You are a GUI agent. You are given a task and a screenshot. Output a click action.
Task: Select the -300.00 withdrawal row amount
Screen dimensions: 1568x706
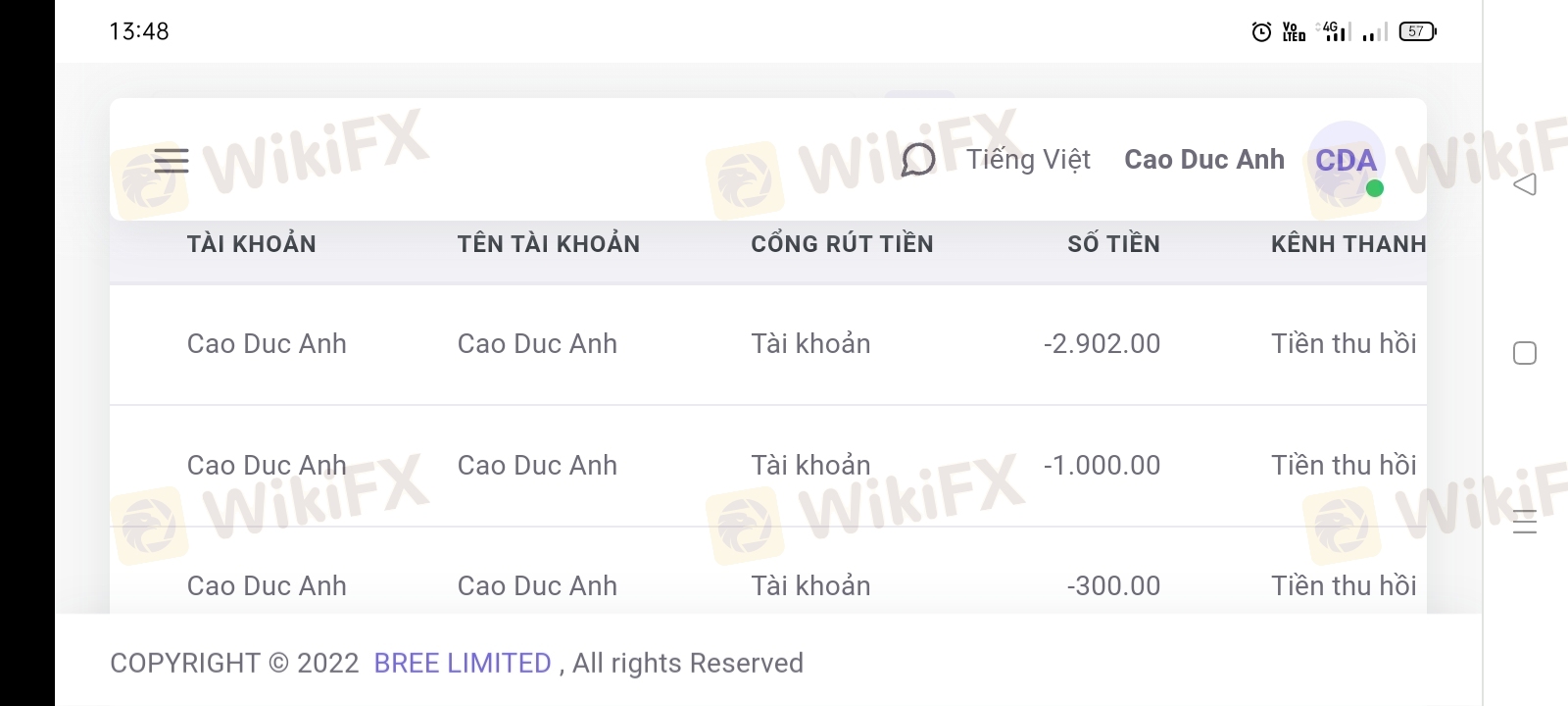(x=1113, y=585)
